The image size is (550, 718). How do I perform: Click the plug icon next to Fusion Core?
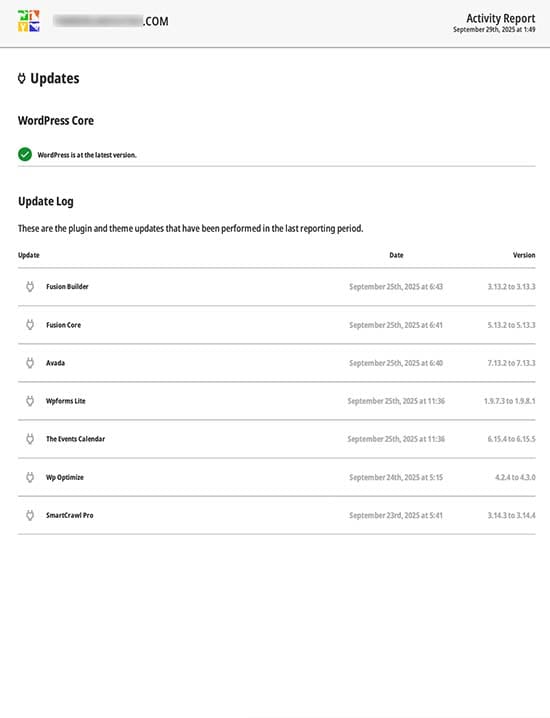30,325
